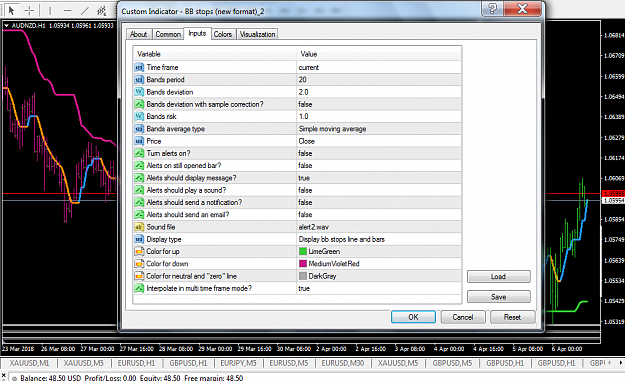Open the About tab

point(138,34)
